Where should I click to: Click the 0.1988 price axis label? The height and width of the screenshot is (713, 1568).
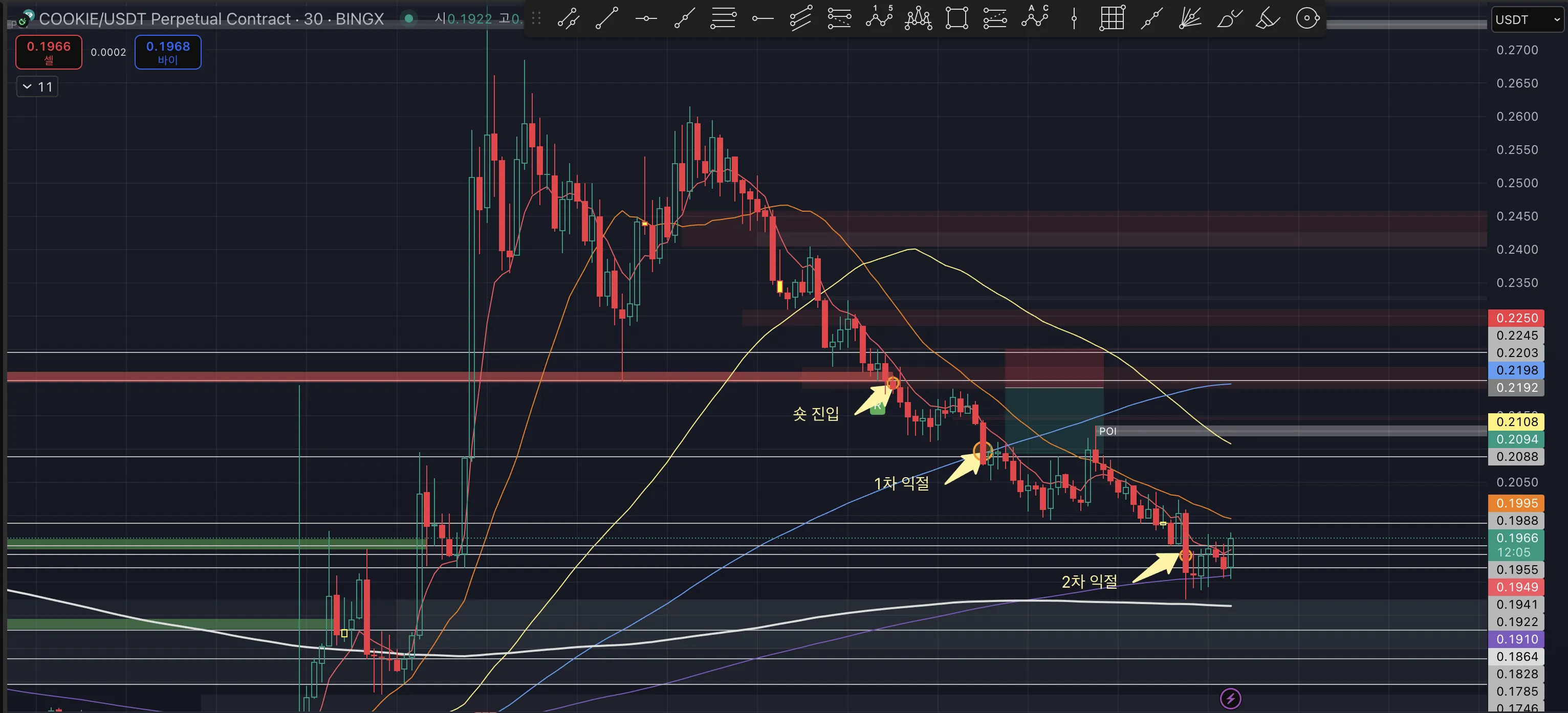1516,521
